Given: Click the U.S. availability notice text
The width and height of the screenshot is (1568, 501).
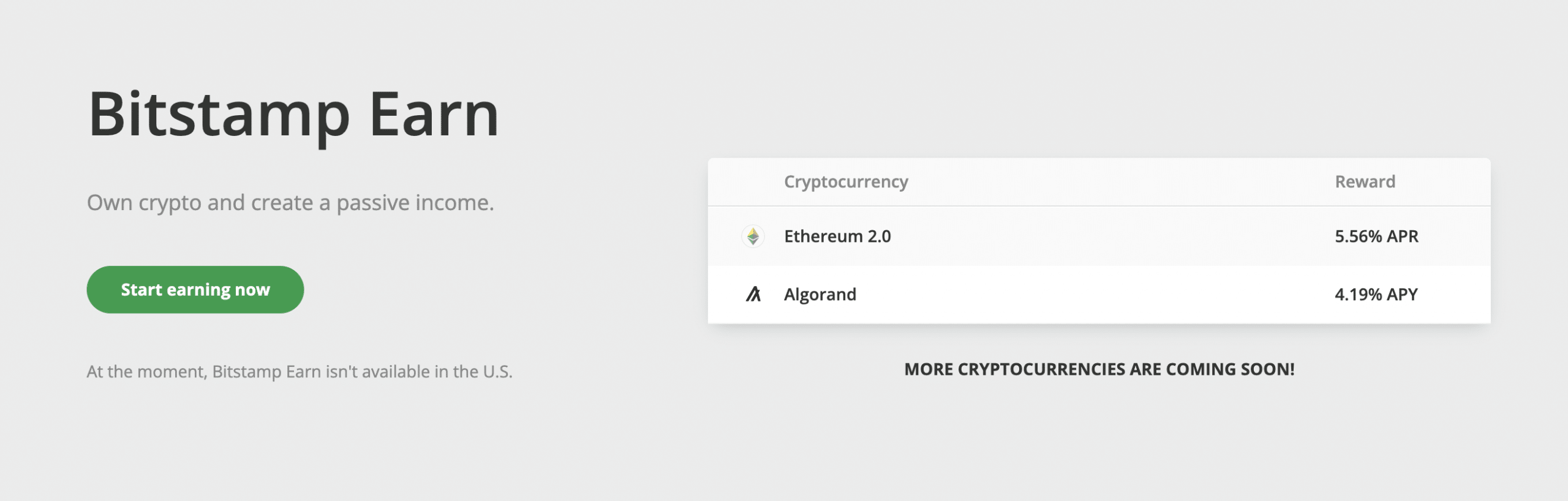Looking at the screenshot, I should pyautogui.click(x=300, y=372).
